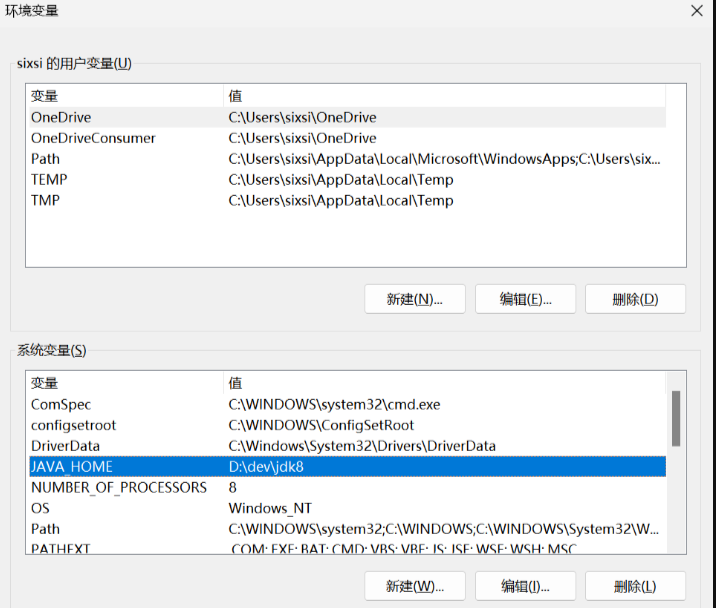
Task: Select the DriverData system variable row
Action: (x=65, y=446)
